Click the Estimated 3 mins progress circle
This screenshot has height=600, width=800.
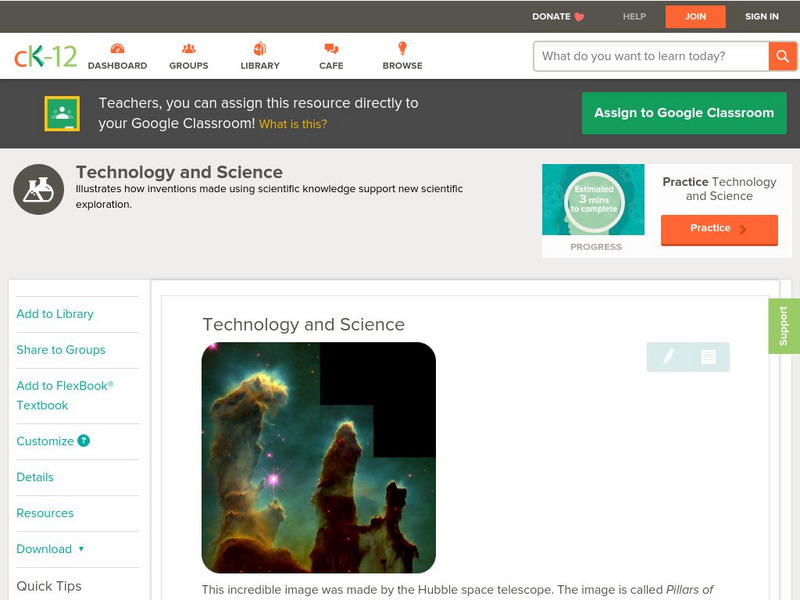click(594, 197)
